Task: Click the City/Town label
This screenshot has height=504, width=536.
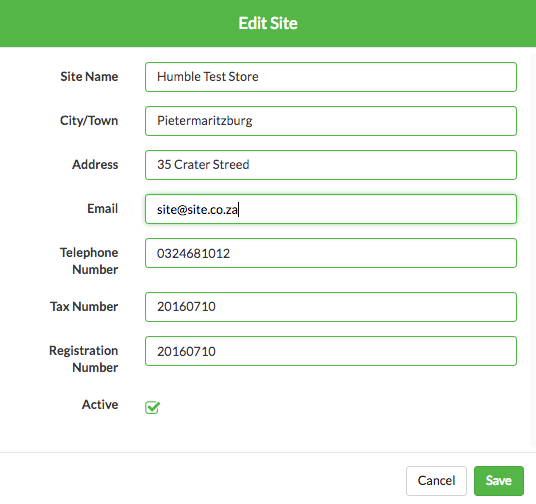Action: [89, 121]
